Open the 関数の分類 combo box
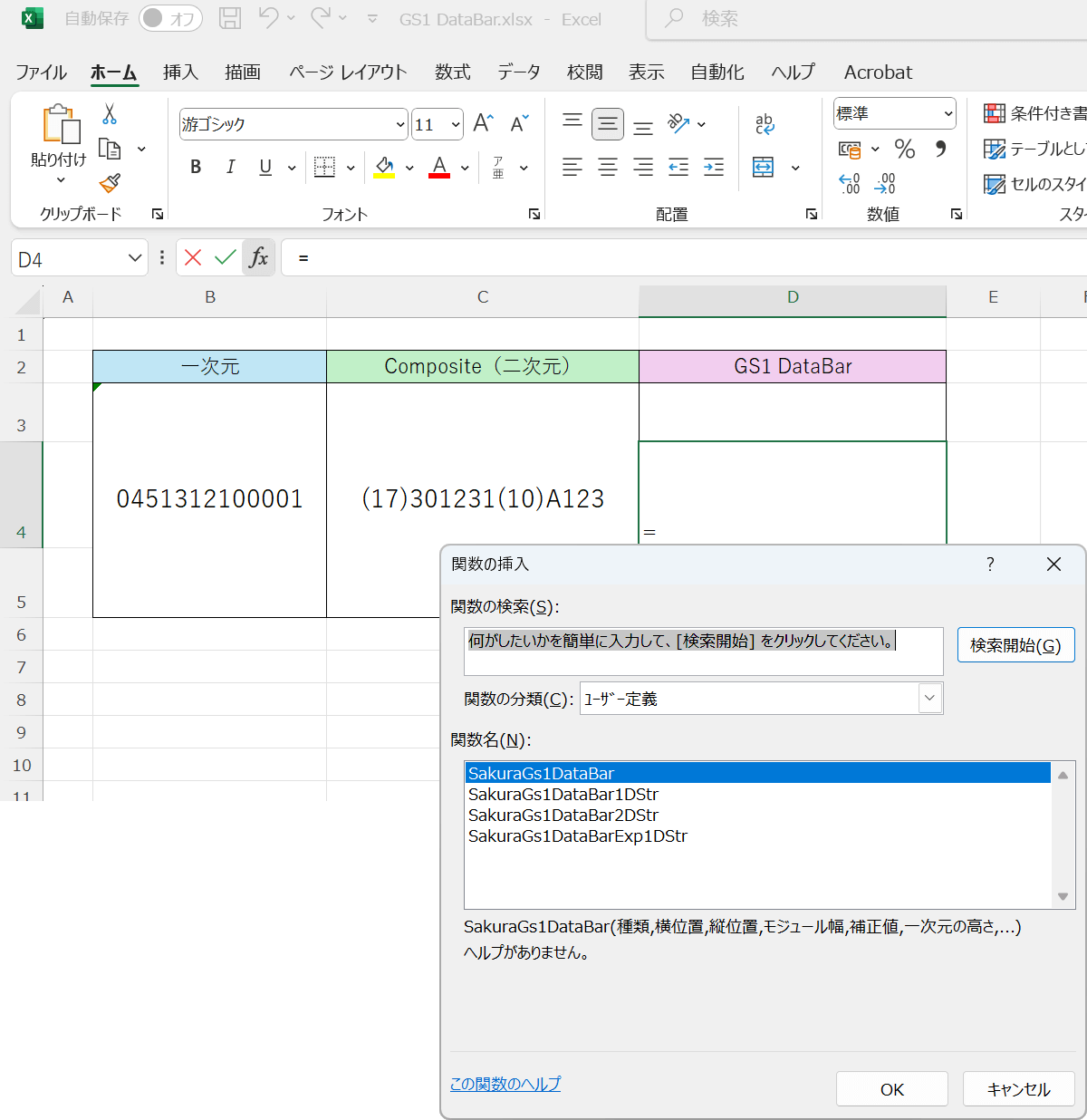The width and height of the screenshot is (1087, 1120). tap(929, 698)
